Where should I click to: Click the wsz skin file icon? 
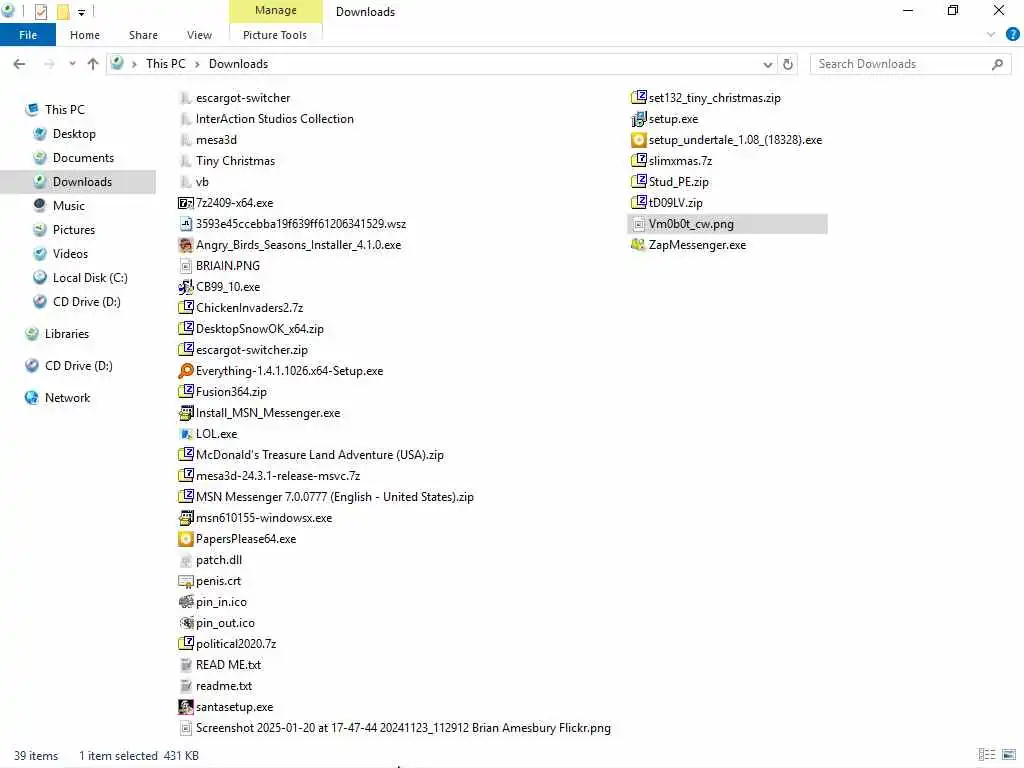tap(185, 224)
